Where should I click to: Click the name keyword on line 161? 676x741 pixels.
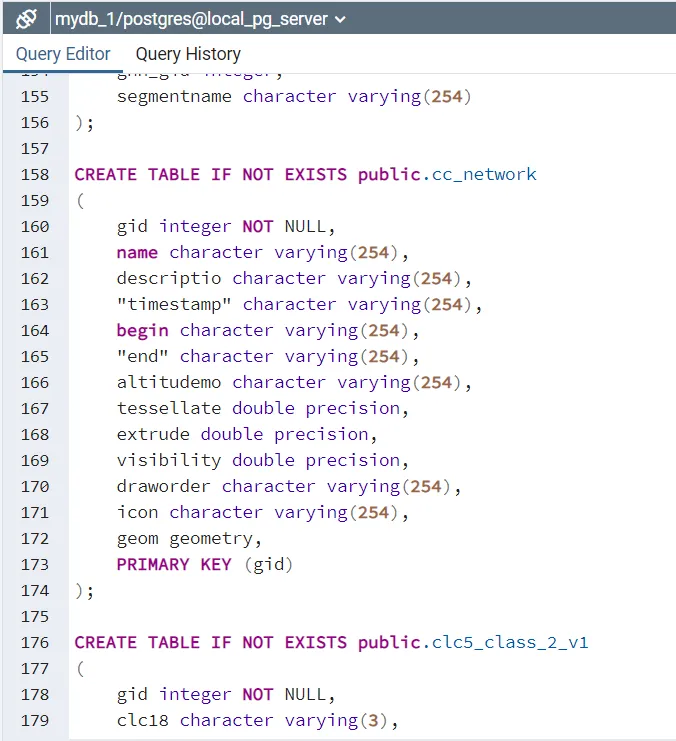[138, 252]
